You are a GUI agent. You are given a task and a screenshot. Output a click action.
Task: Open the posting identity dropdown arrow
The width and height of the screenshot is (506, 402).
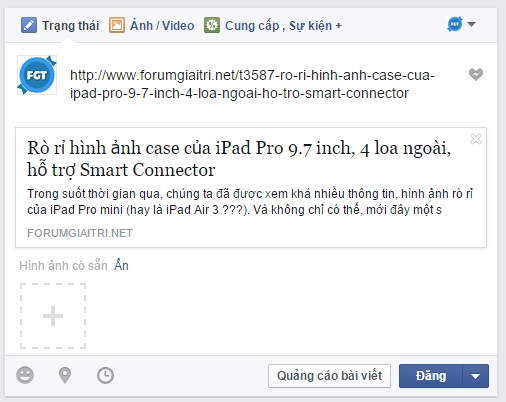(x=471, y=24)
